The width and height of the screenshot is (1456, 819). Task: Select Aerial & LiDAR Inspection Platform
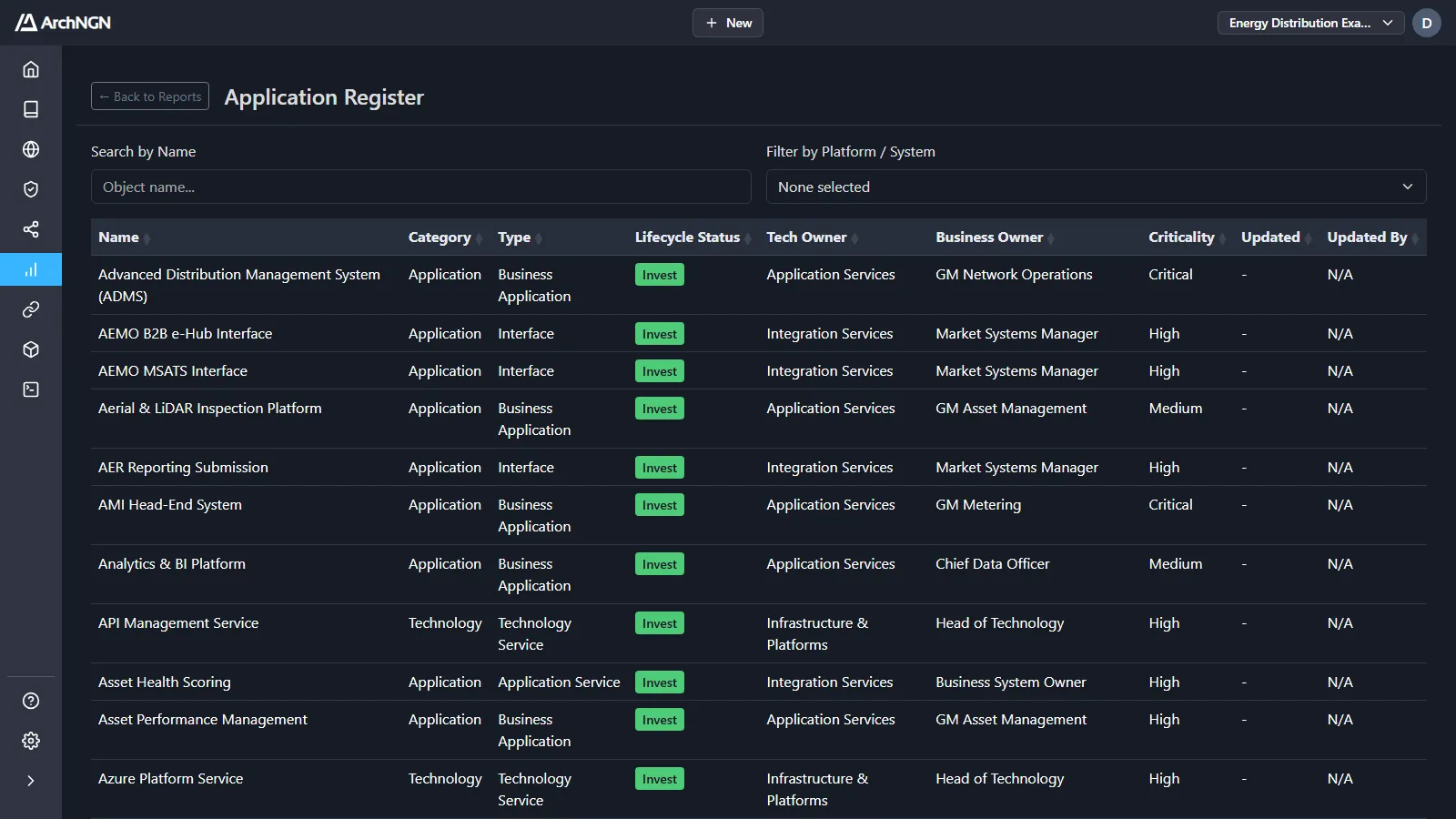(210, 409)
